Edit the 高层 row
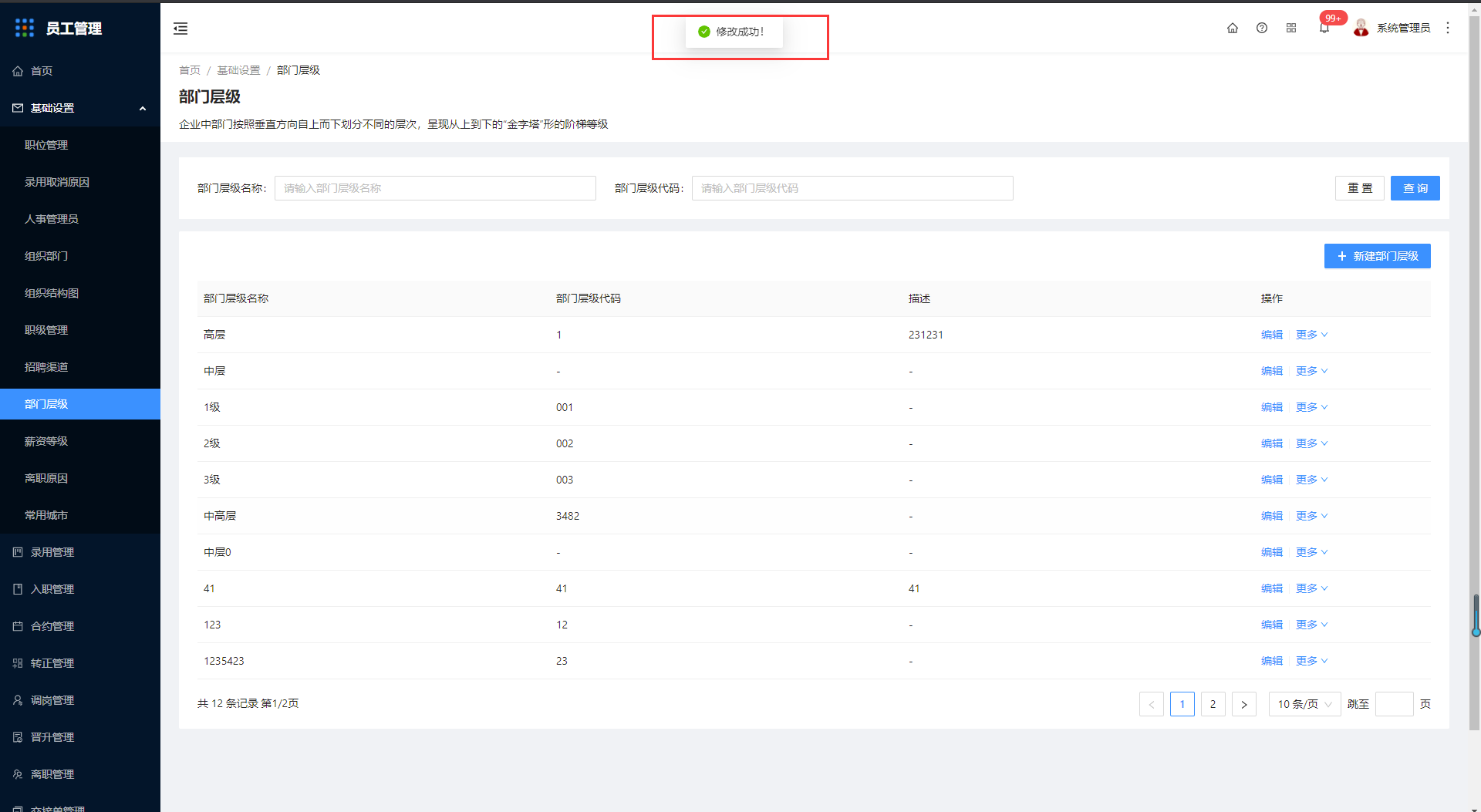 [x=1272, y=335]
